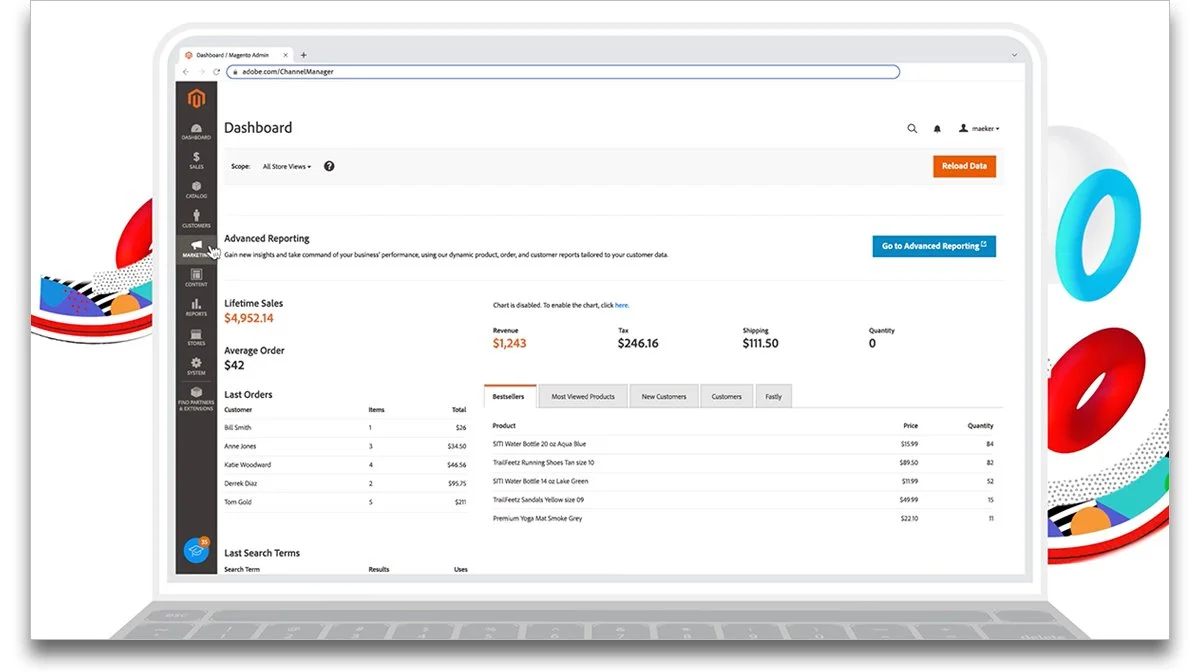The height and width of the screenshot is (672, 1200).
Task: Open the Content sidebar menu
Action: click(196, 278)
